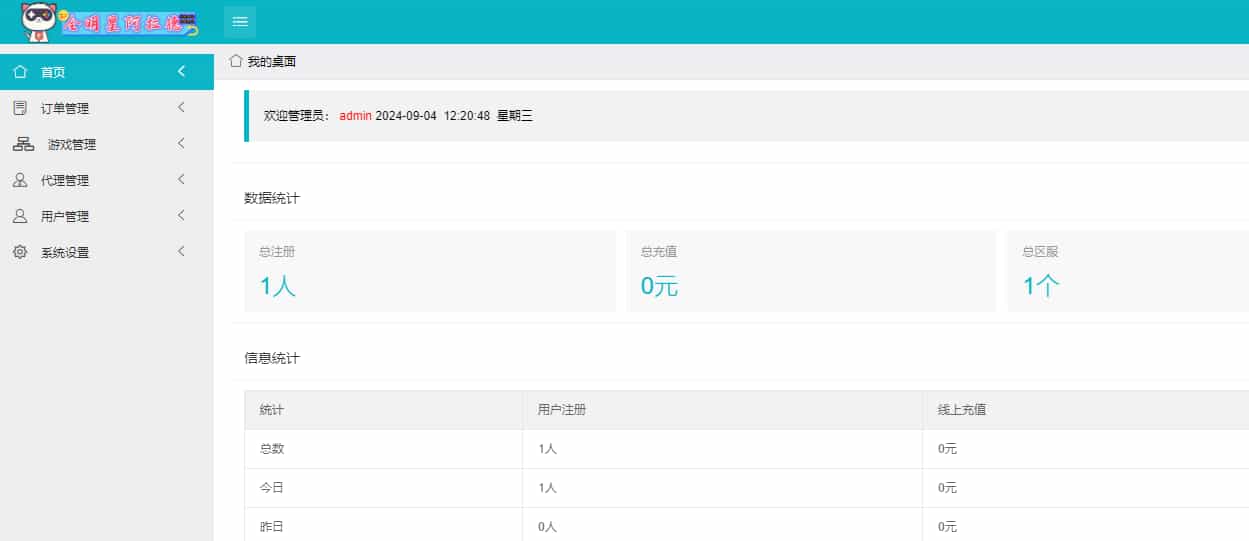Switch to the 我的桌面 tab
This screenshot has height=541, width=1249.
click(x=271, y=62)
